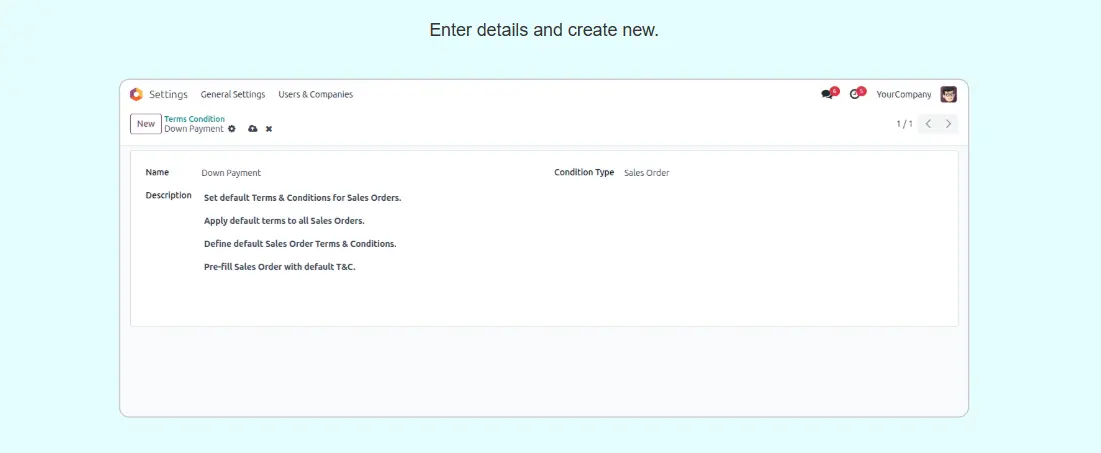Image resolution: width=1101 pixels, height=453 pixels.
Task: Go to the next record arrow
Action: 949,124
